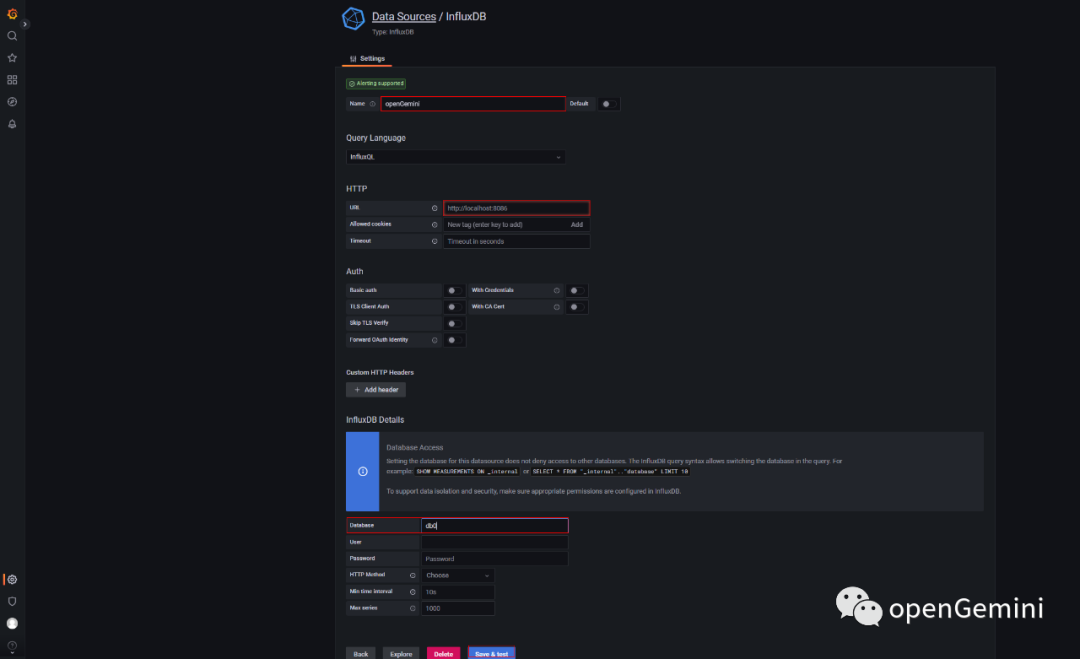Image resolution: width=1080 pixels, height=659 pixels.
Task: Toggle the Default data source switch
Action: (608, 104)
